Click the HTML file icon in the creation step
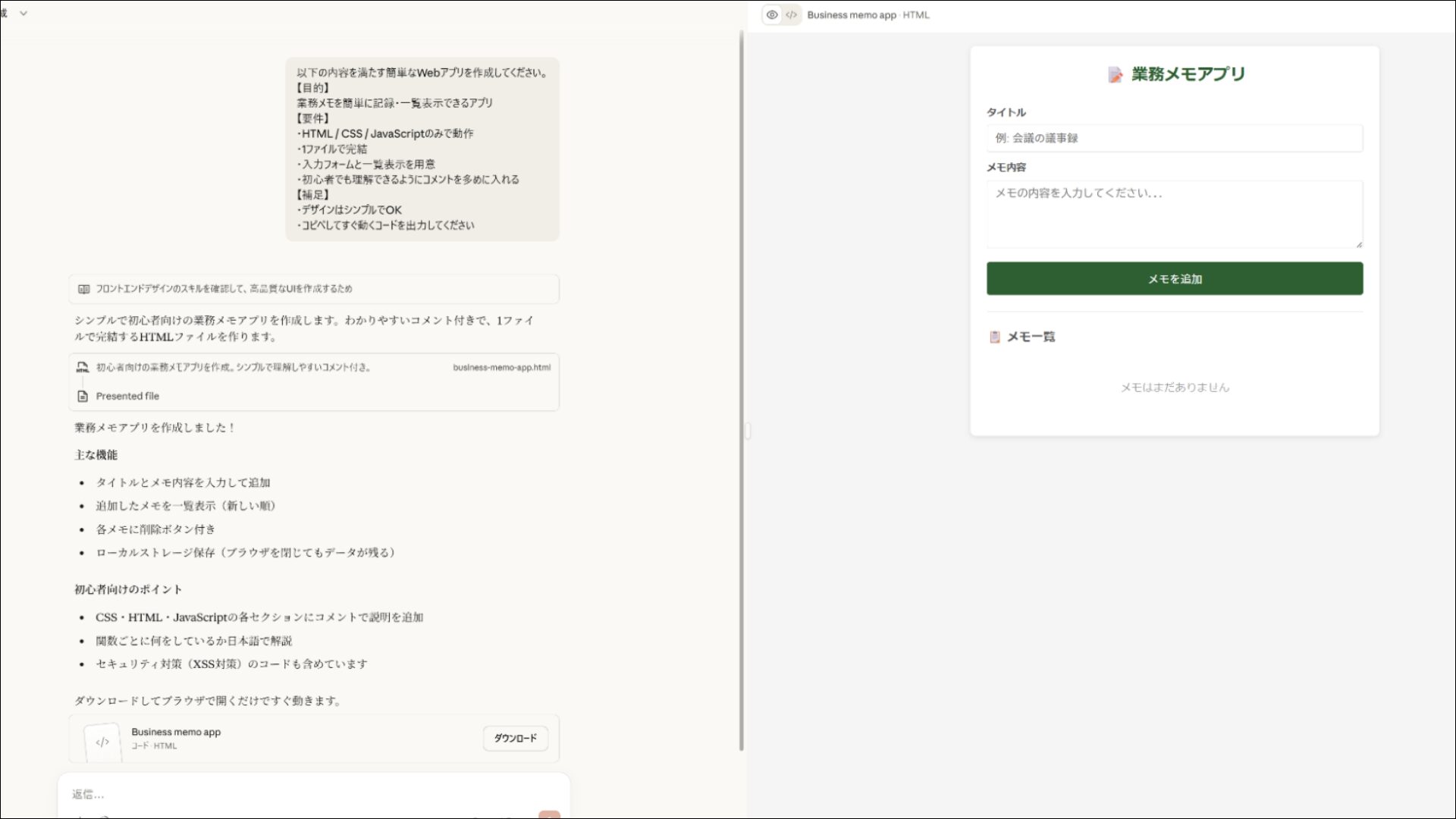Viewport: 1456px width, 819px height. tap(83, 367)
